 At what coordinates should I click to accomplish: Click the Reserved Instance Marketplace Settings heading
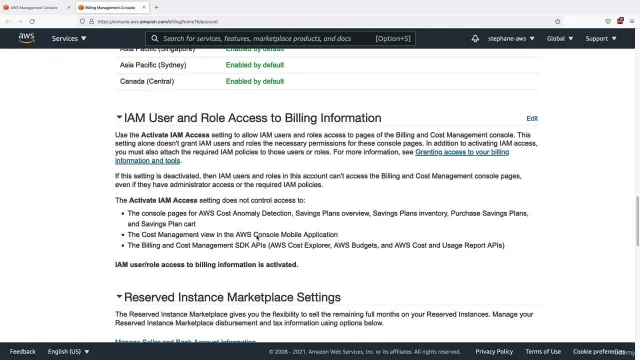pyautogui.click(x=232, y=297)
